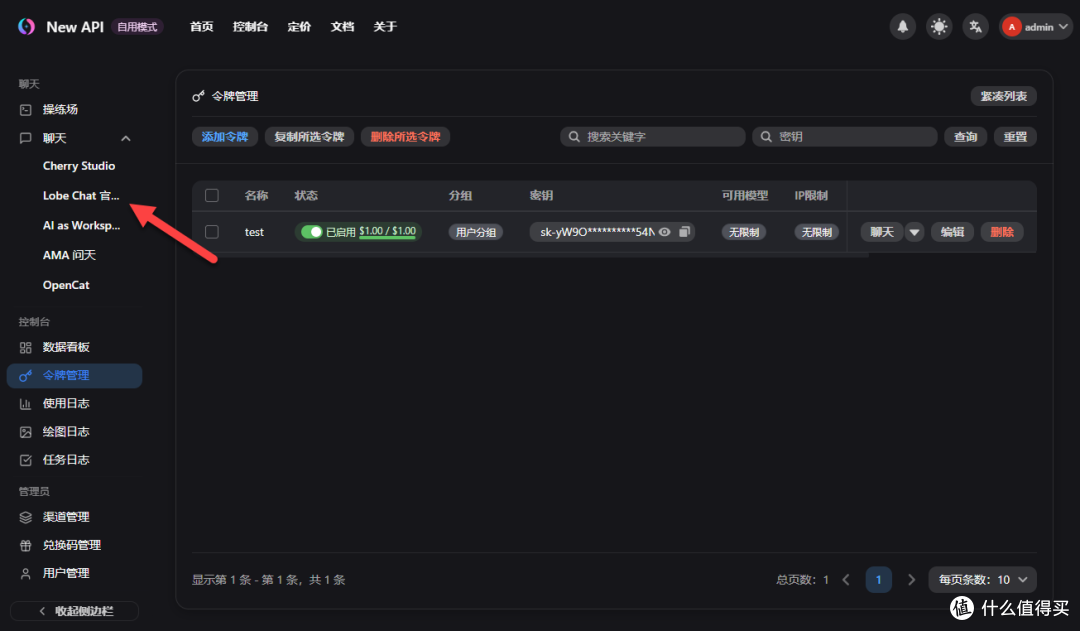
Task: Collapse the sidebar with 收起侧边栏
Action: tap(74, 611)
